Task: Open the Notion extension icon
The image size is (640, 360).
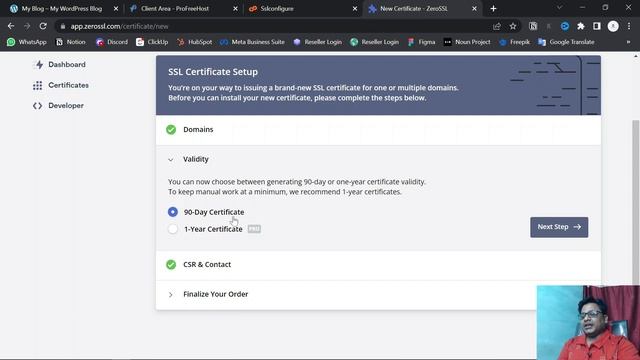Action: 533,26
